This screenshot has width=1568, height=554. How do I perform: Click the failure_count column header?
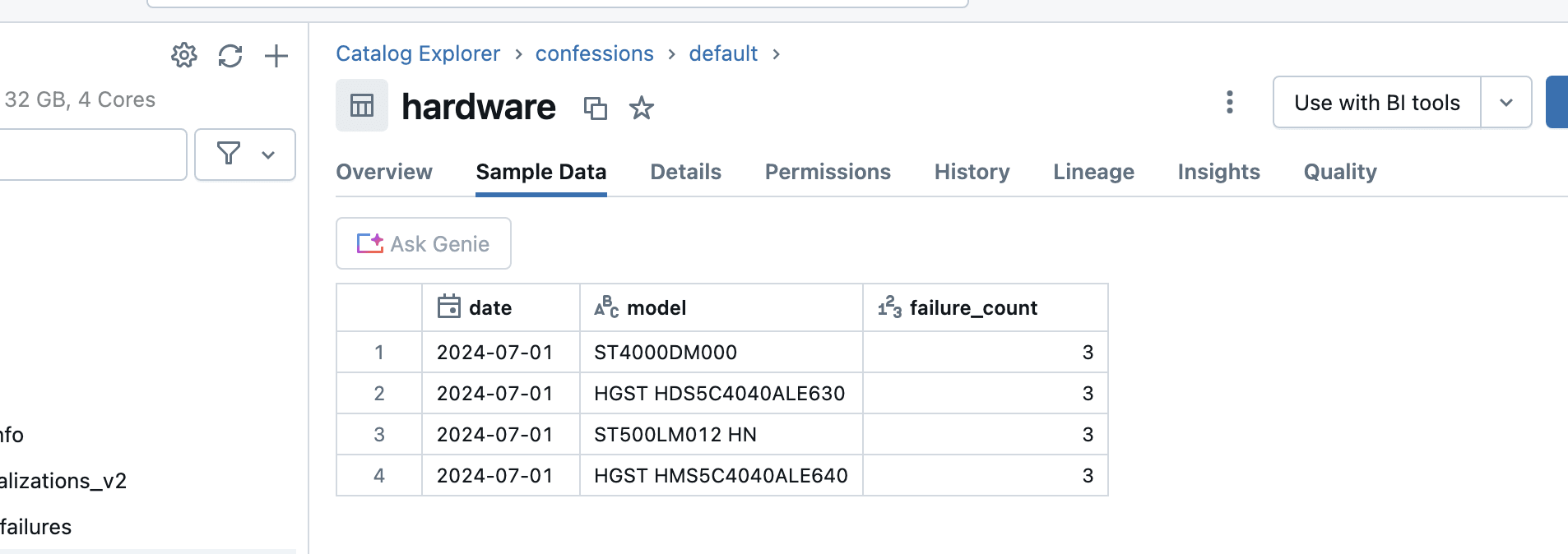tap(986, 307)
